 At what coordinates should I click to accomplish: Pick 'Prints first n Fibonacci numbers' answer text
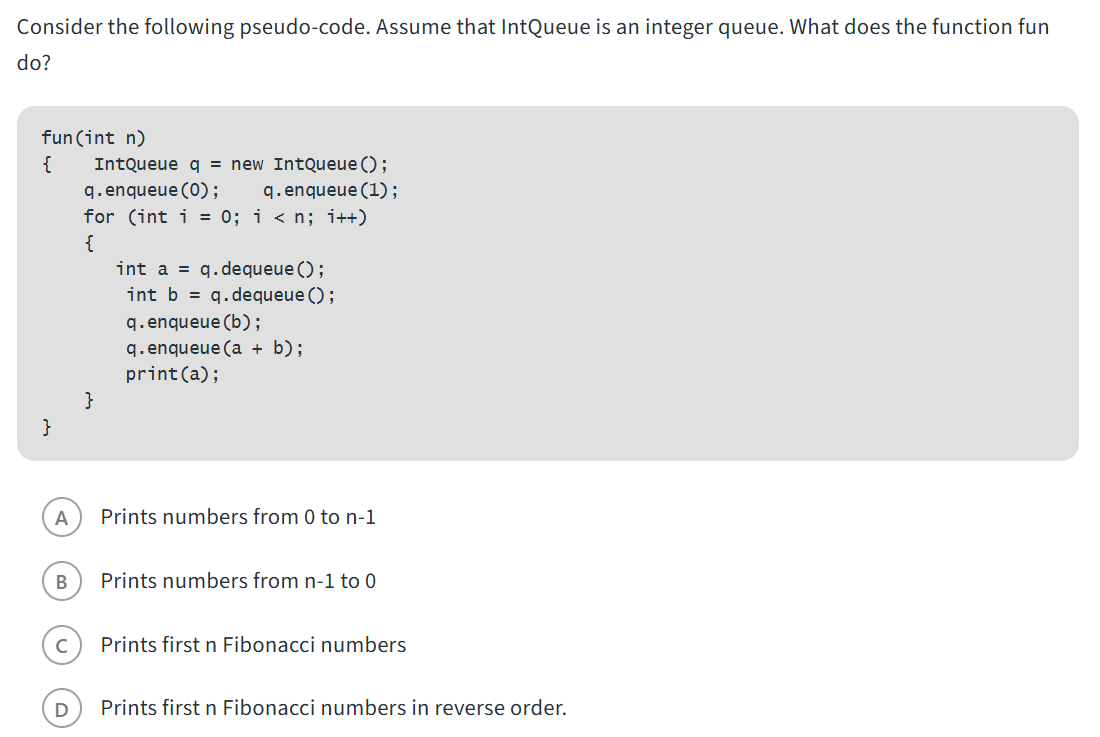(253, 645)
